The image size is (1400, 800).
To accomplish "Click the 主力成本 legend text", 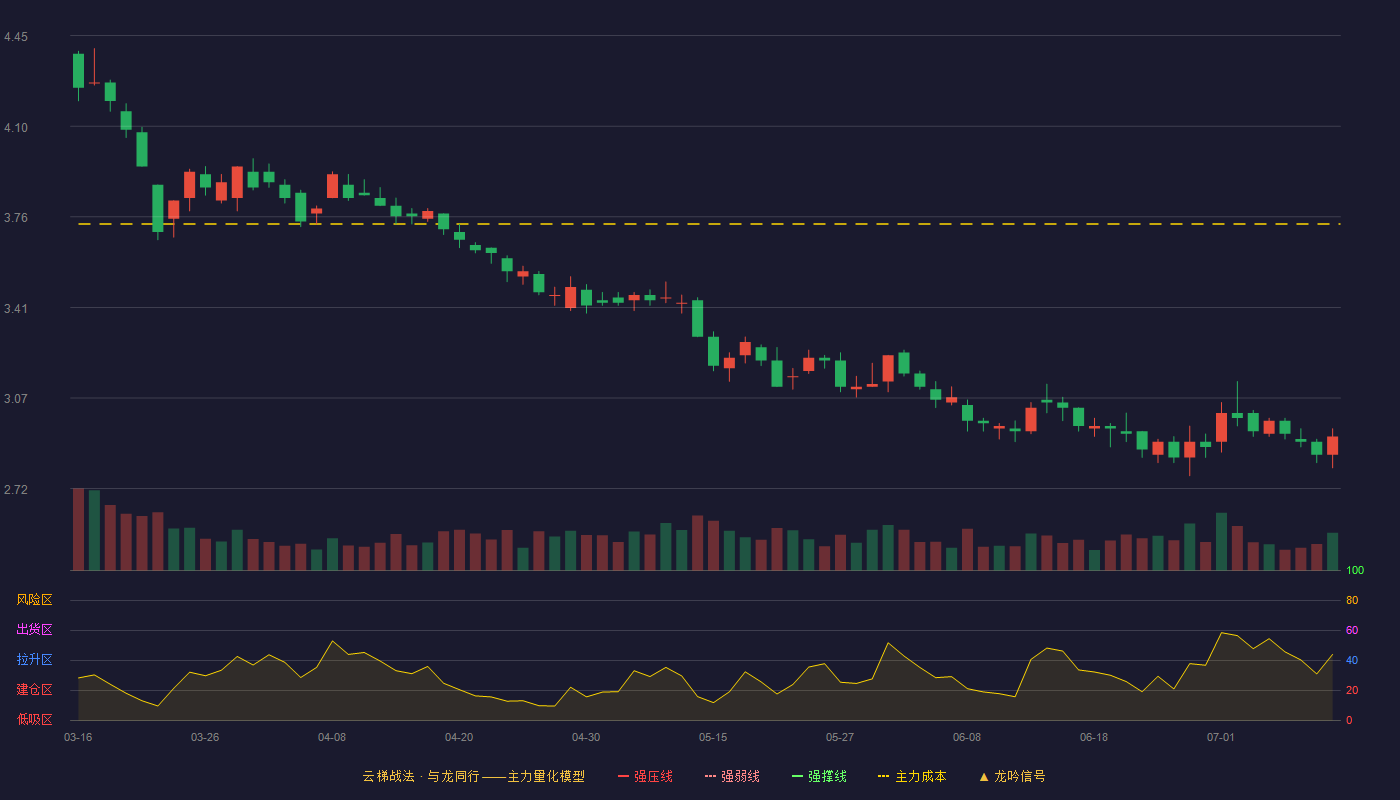I will pyautogui.click(x=921, y=776).
